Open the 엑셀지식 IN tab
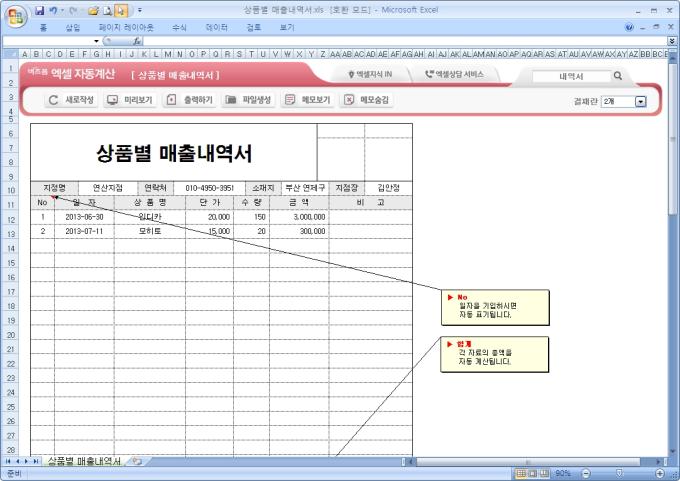Viewport: 680px width, 481px height. click(x=370, y=74)
